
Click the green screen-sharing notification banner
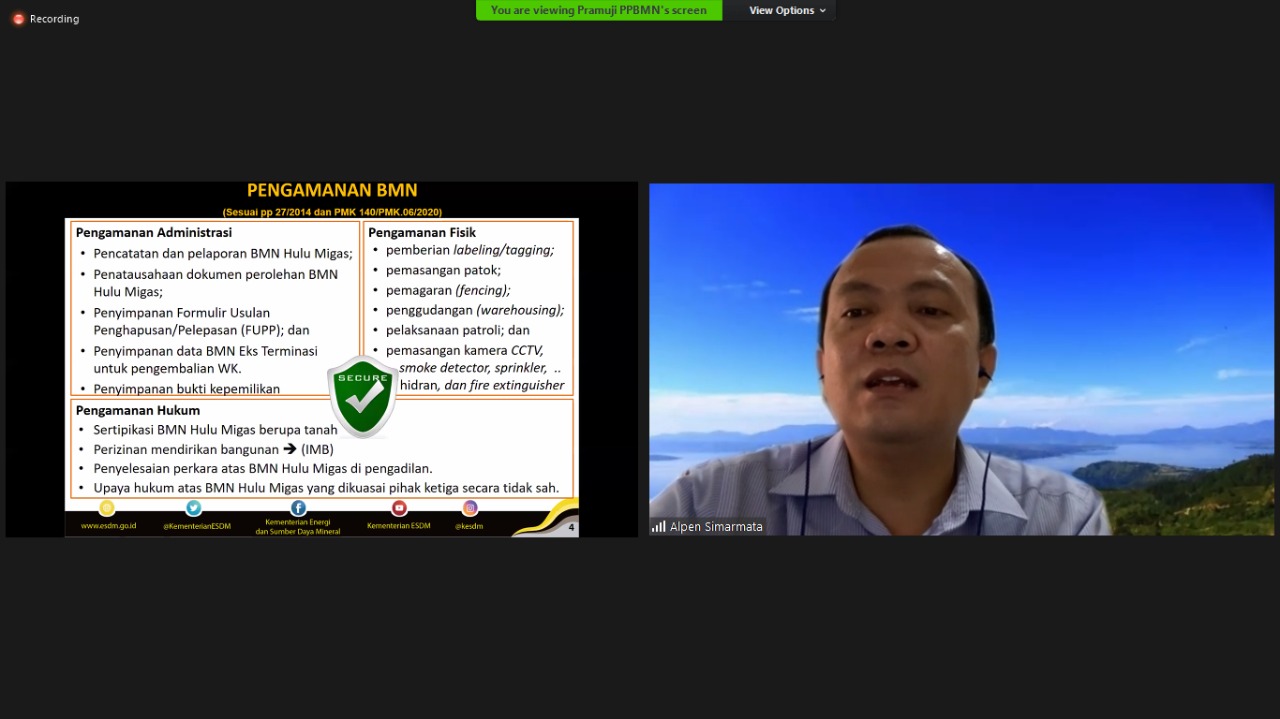coord(598,10)
